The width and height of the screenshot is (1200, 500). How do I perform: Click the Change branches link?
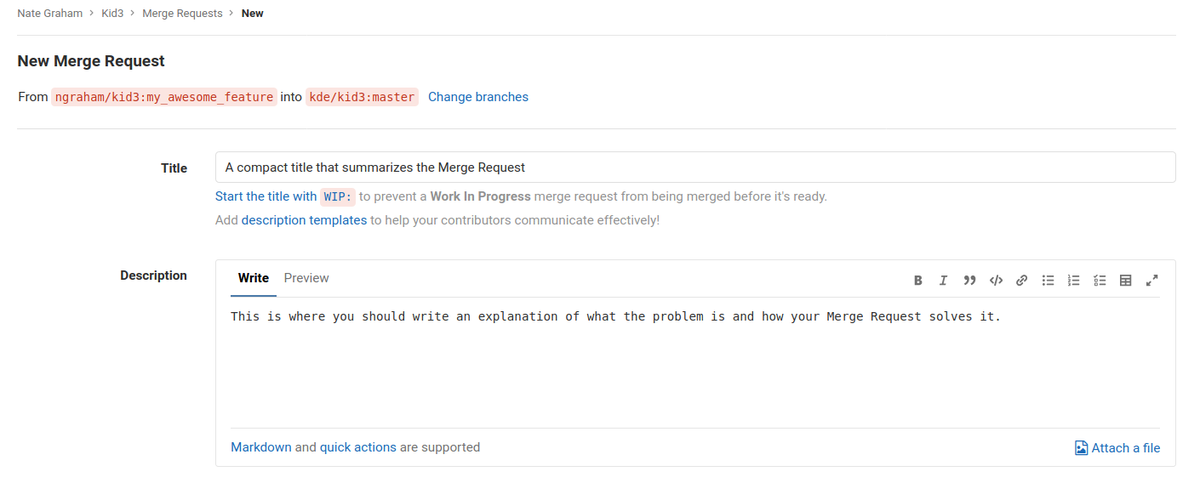pyautogui.click(x=478, y=97)
